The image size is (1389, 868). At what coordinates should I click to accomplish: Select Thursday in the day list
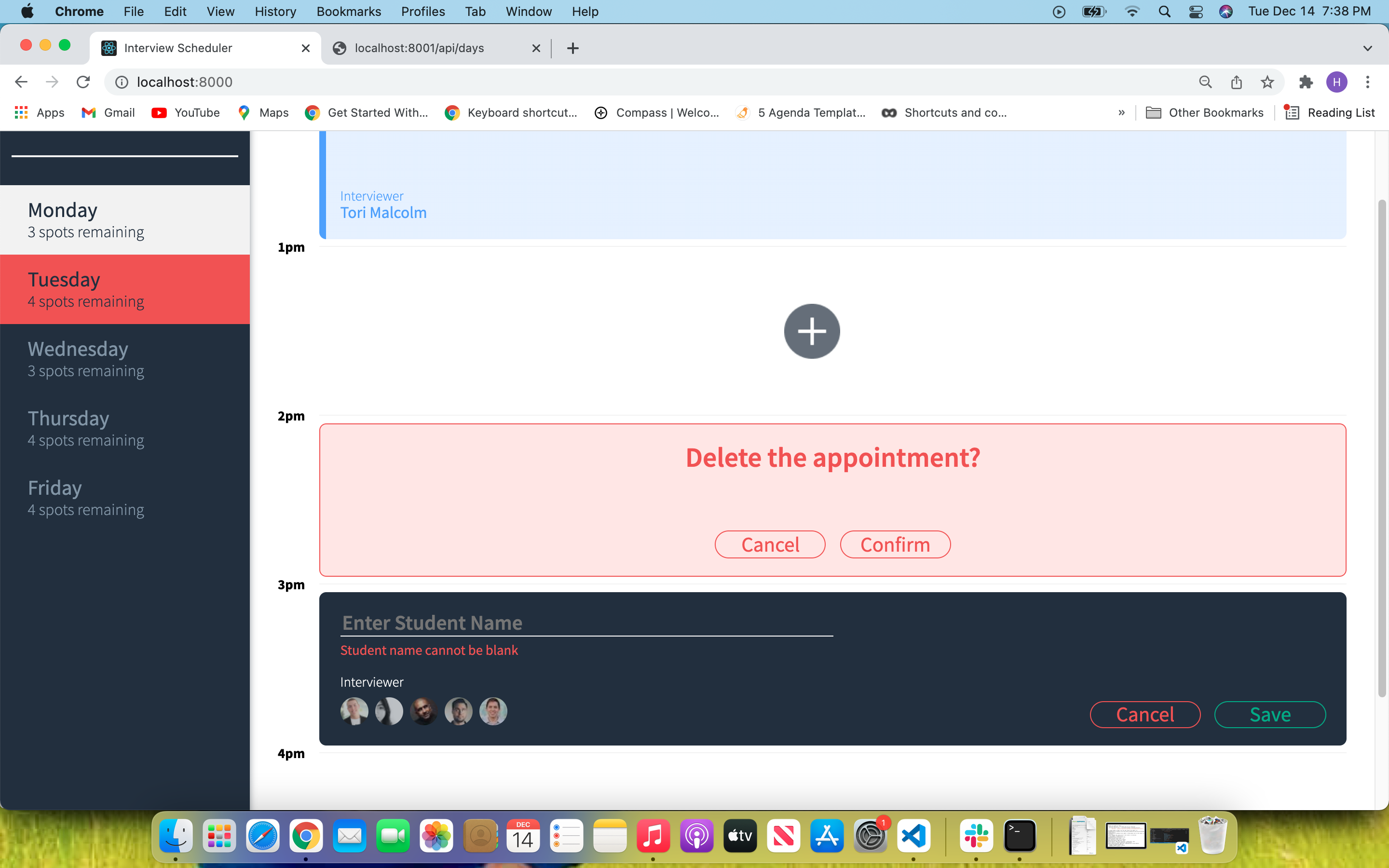86,428
